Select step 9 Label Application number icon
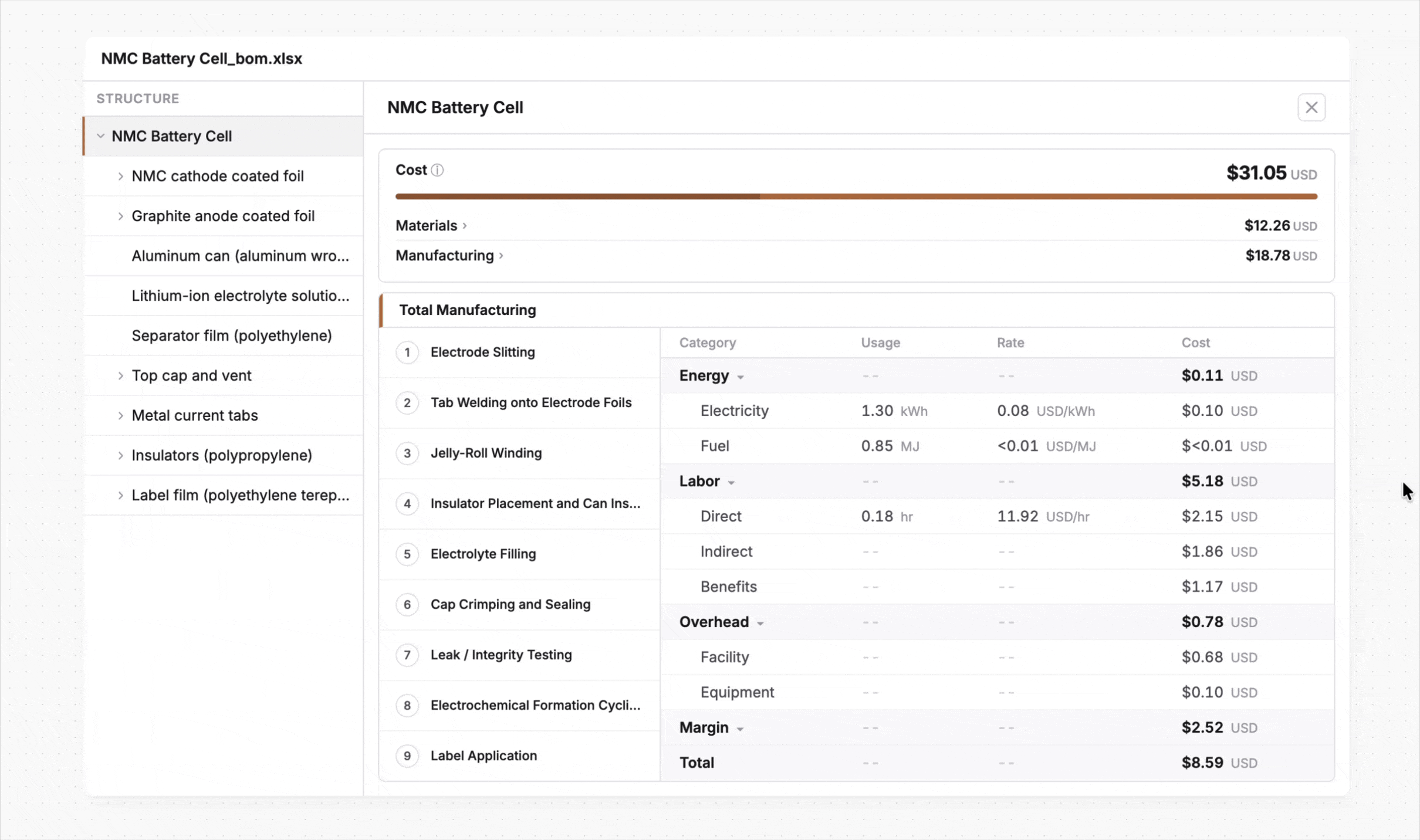The height and width of the screenshot is (840, 1420). [407, 756]
